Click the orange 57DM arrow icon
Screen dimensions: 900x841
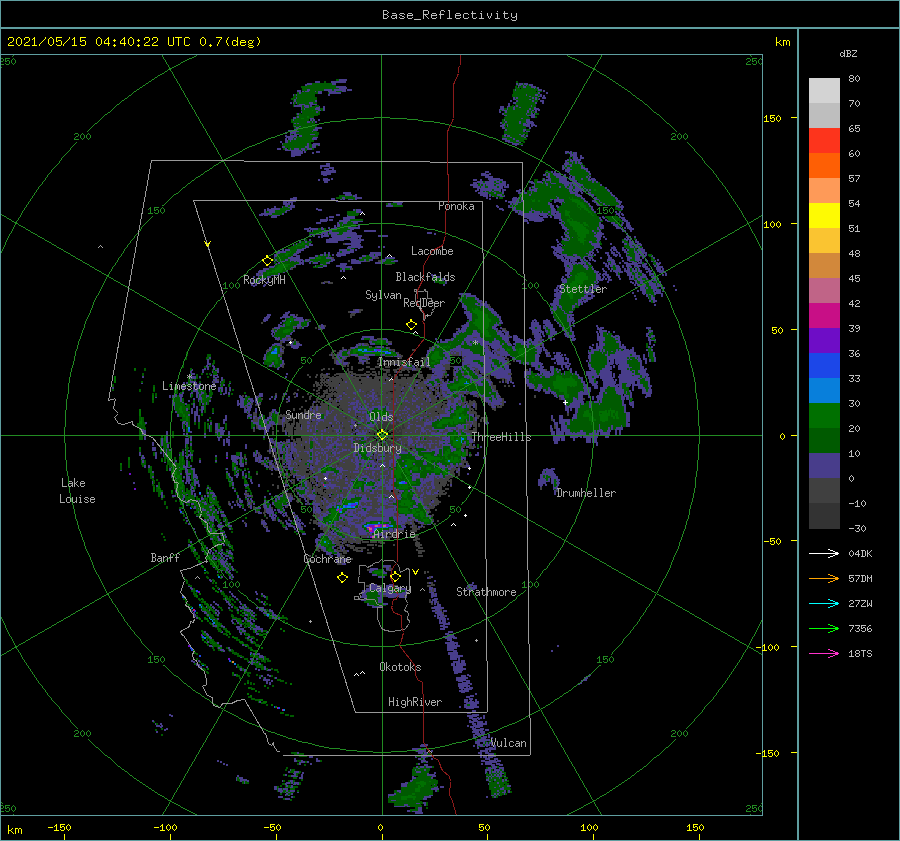pos(824,579)
